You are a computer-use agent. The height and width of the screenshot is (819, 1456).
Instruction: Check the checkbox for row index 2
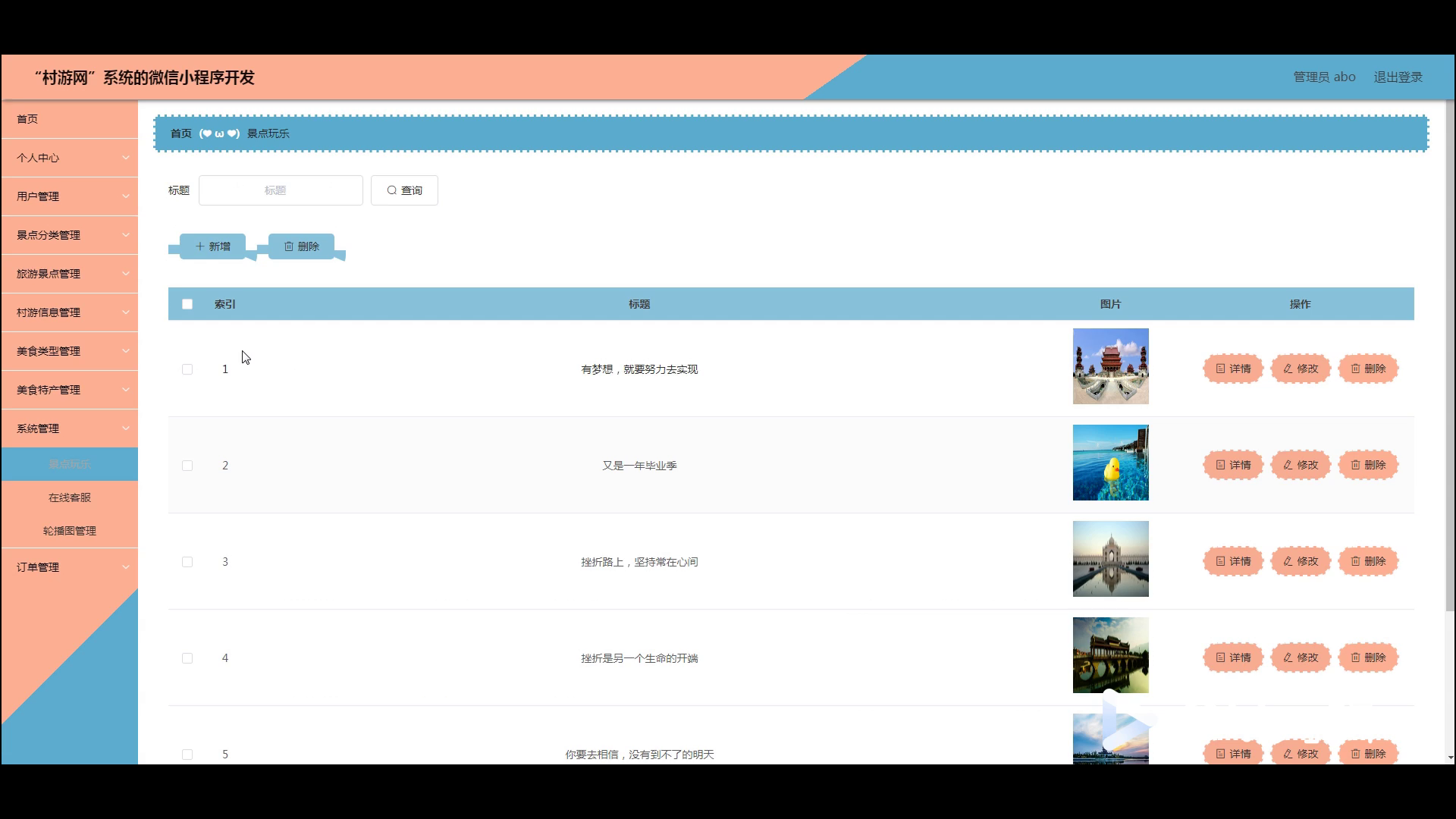(187, 466)
